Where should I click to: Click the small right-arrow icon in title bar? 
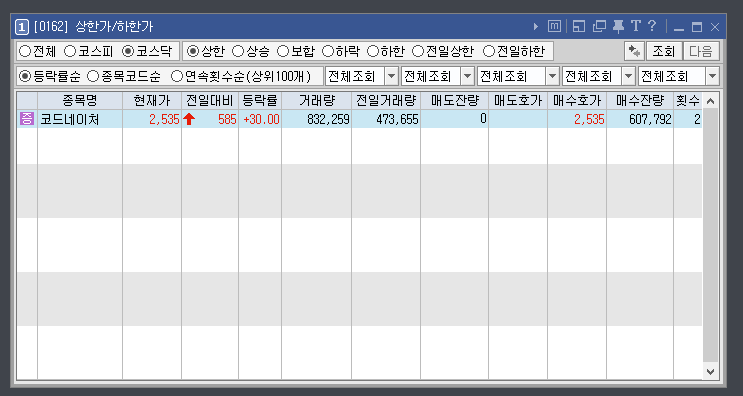(x=536, y=27)
